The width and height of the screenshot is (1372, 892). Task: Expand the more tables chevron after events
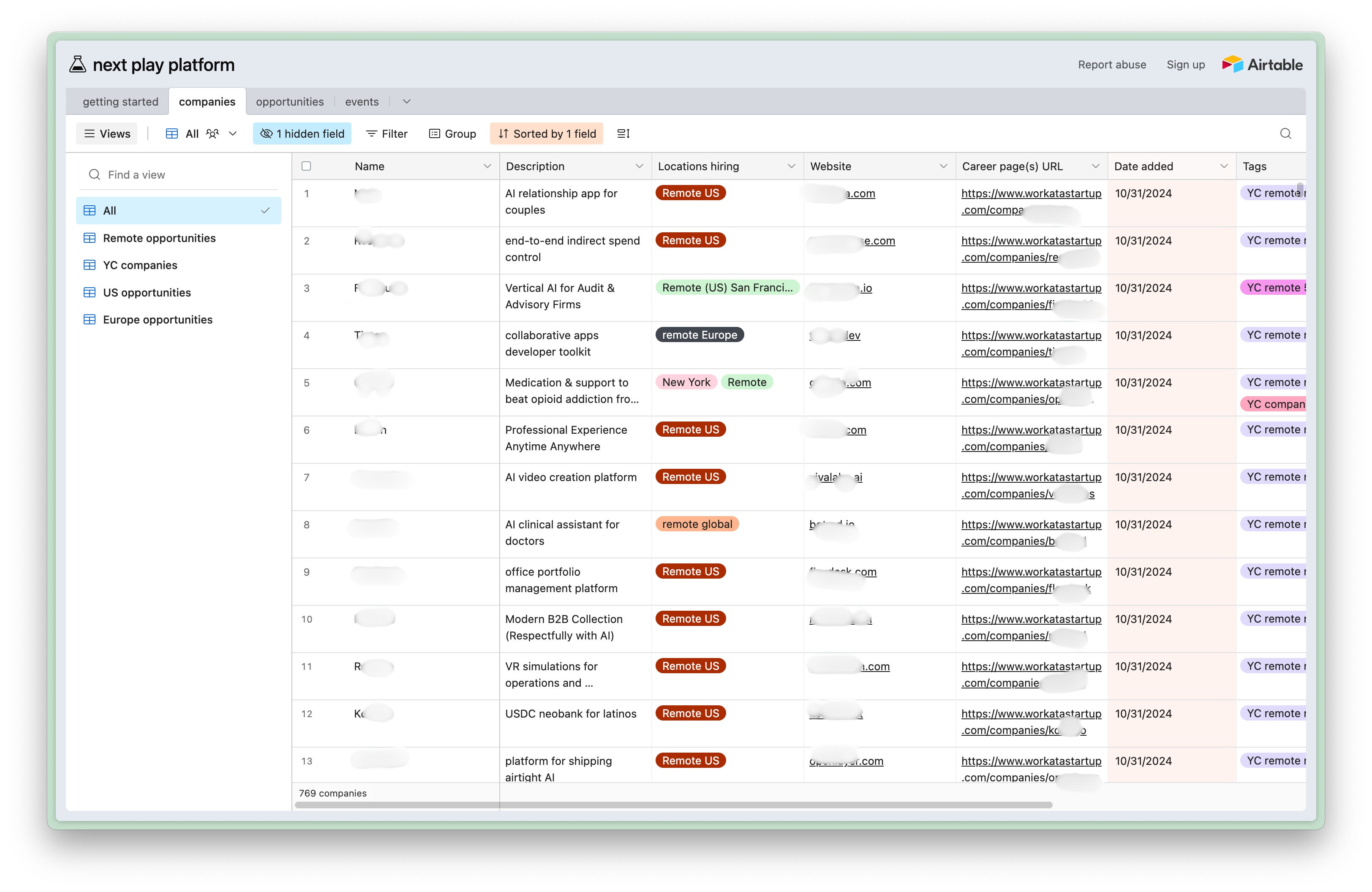406,101
